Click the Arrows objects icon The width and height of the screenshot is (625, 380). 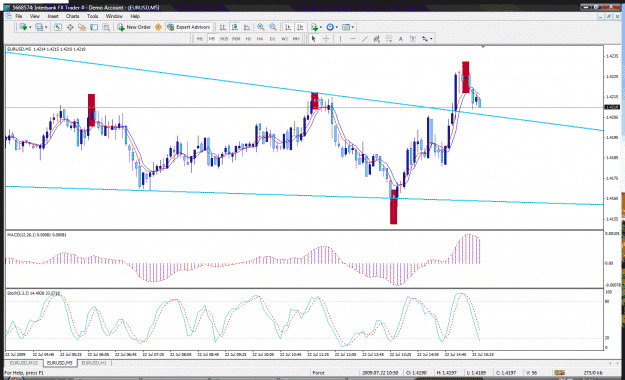click(425, 39)
